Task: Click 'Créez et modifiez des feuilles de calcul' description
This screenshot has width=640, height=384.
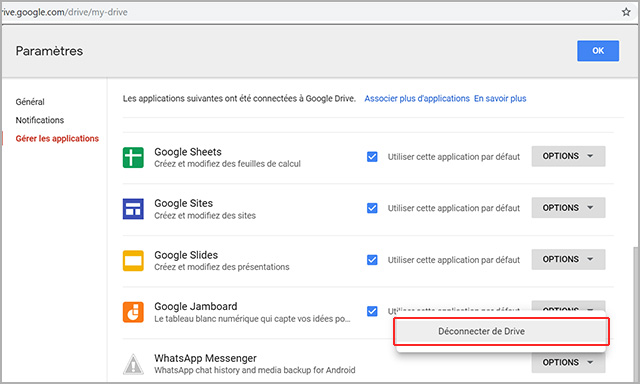Action: 227,164
